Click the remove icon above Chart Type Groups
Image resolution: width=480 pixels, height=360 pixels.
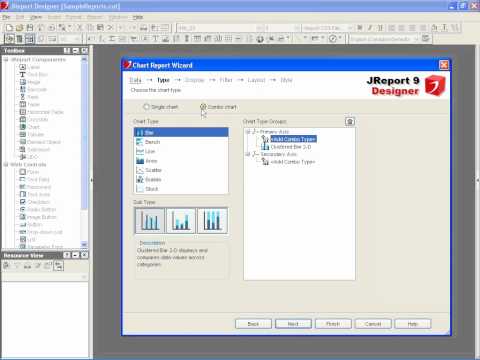[x=350, y=122]
